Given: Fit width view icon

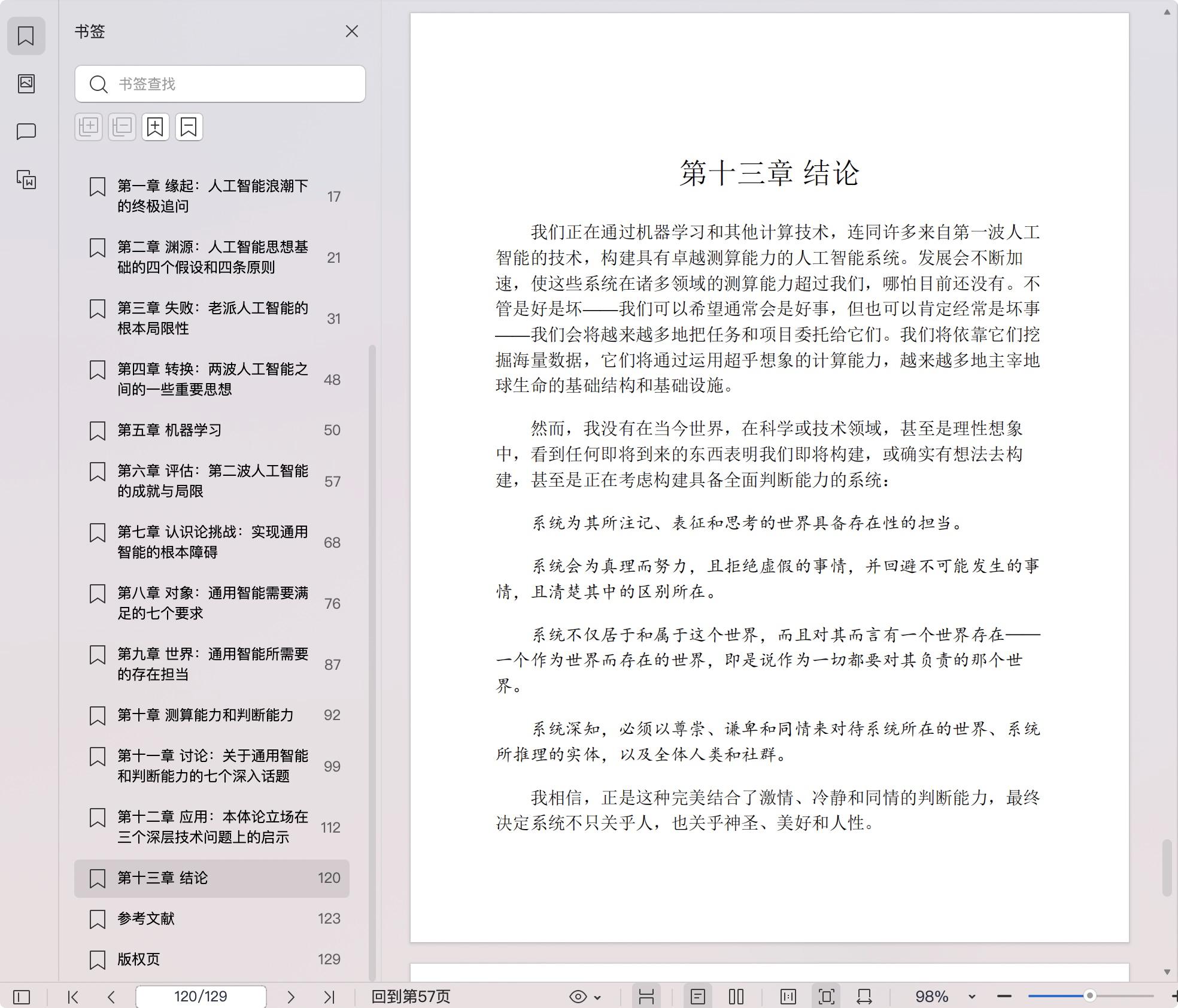Looking at the screenshot, I should pyautogui.click(x=864, y=997).
